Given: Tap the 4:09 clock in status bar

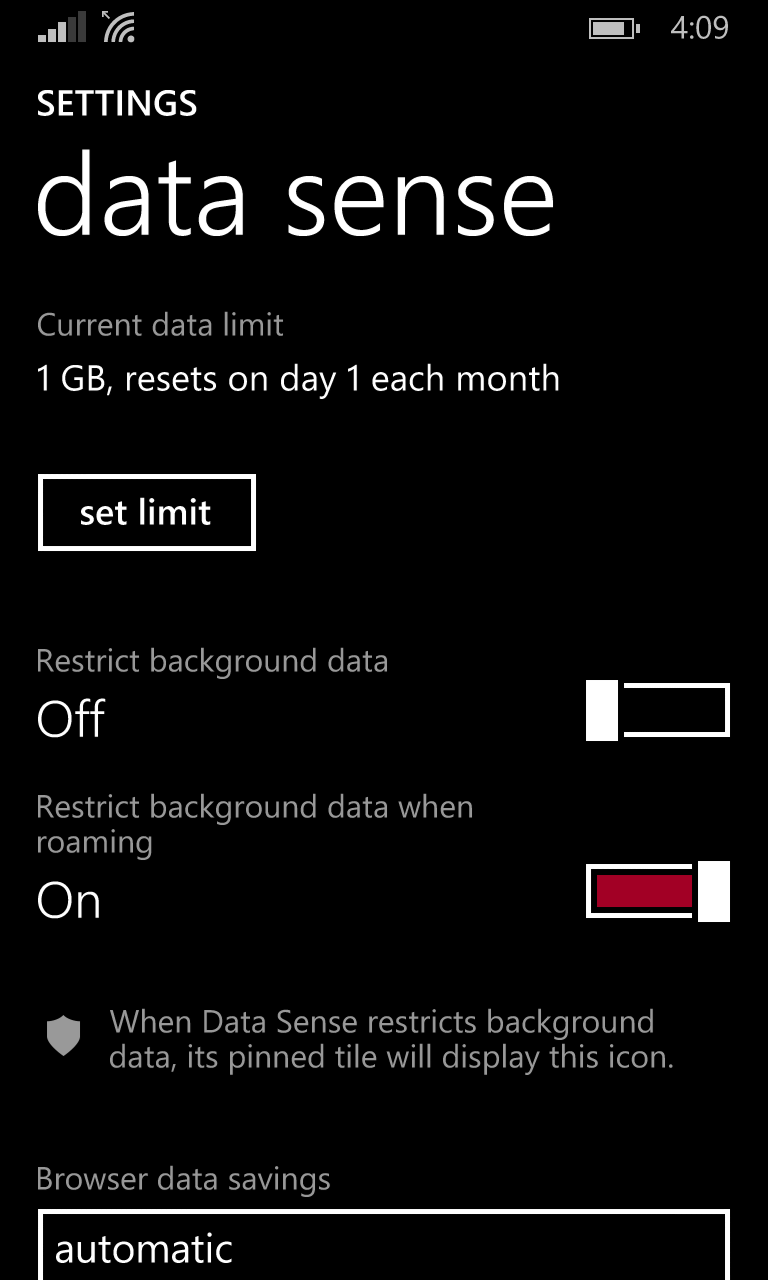Looking at the screenshot, I should click(x=699, y=28).
